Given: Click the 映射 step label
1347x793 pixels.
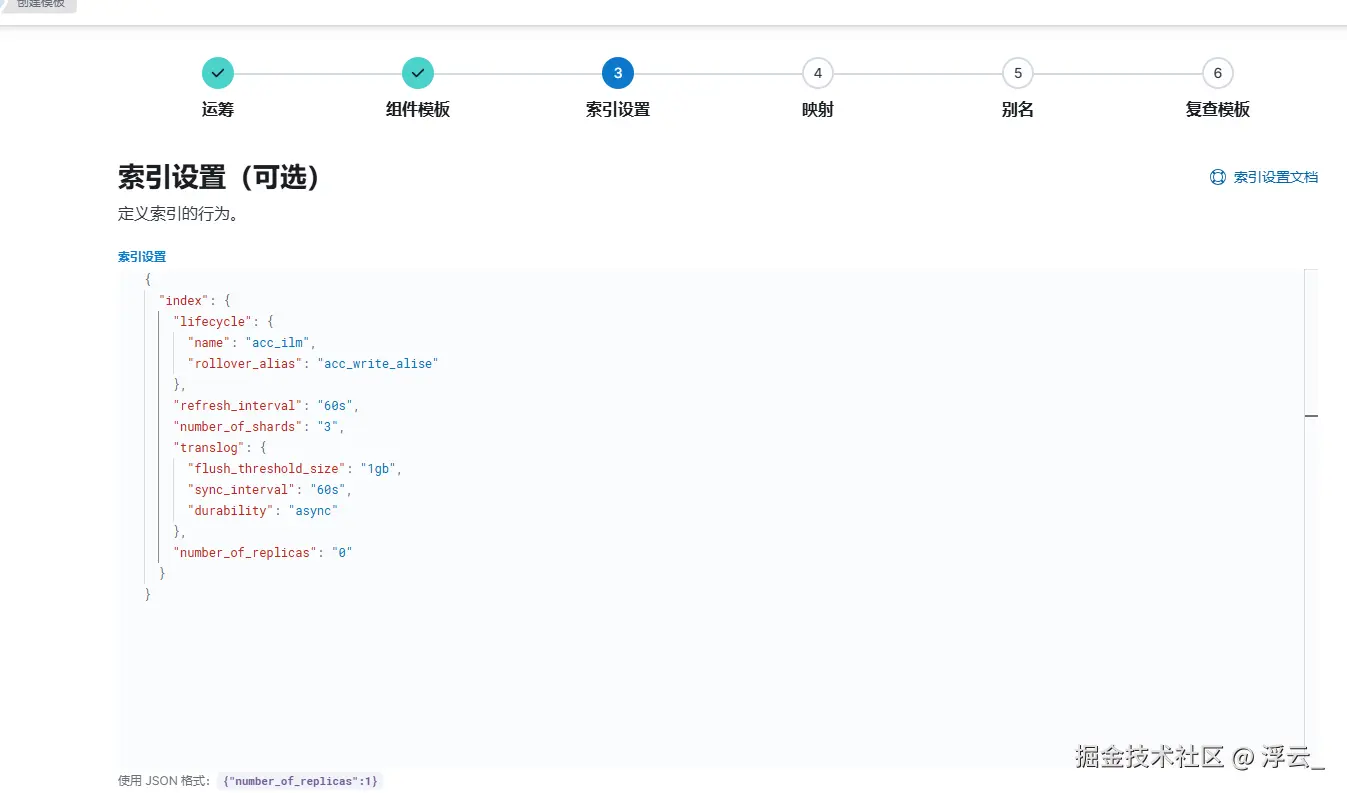Looking at the screenshot, I should [x=818, y=110].
